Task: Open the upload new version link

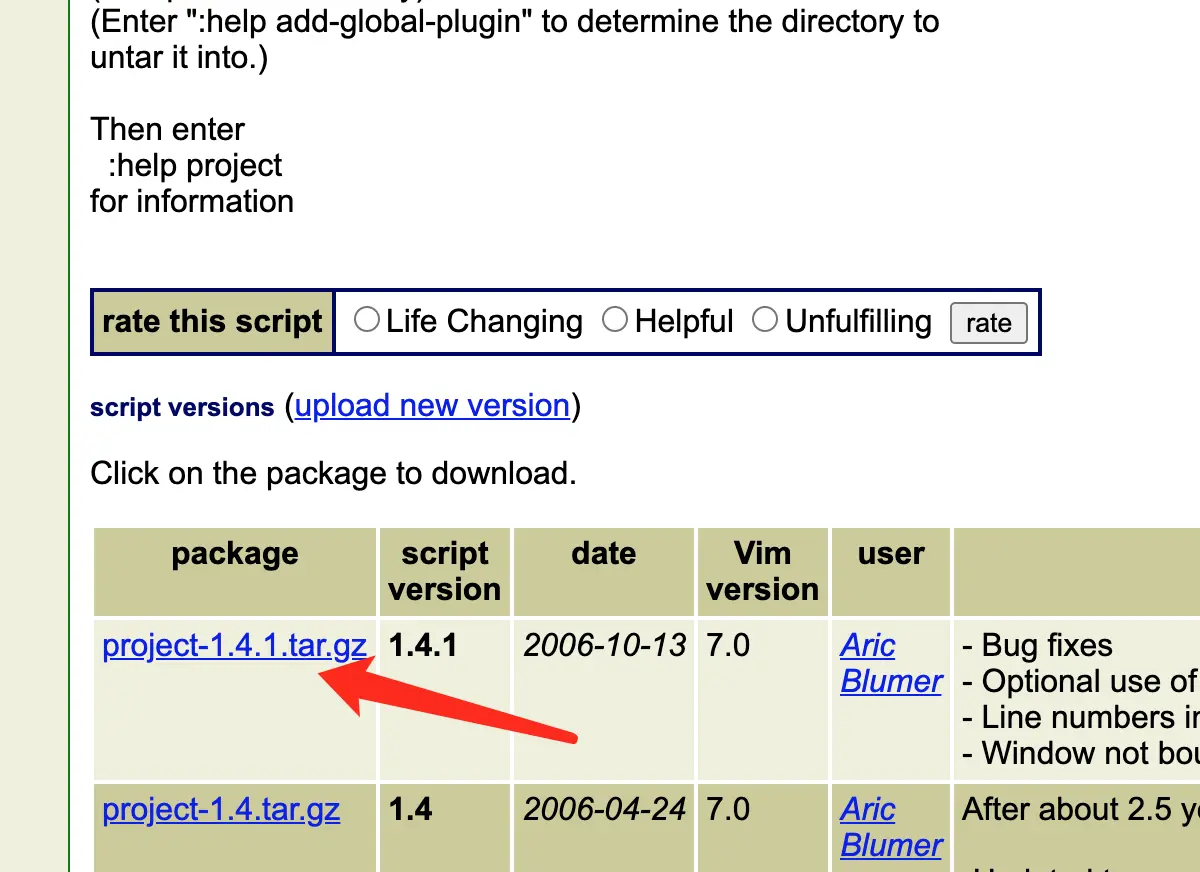Action: pyautogui.click(x=432, y=405)
